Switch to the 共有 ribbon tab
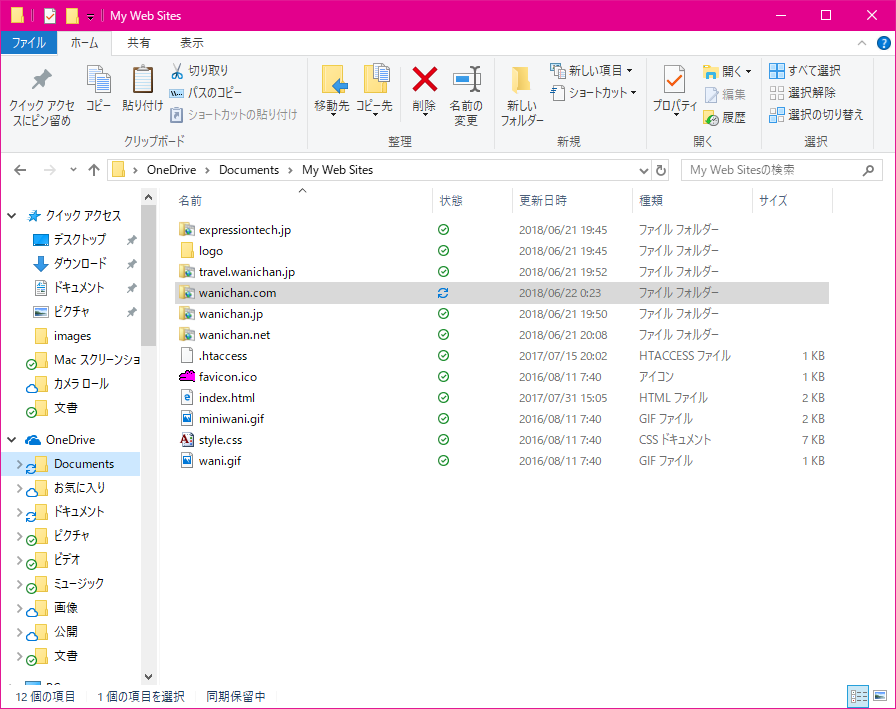This screenshot has width=896, height=709. pos(138,43)
